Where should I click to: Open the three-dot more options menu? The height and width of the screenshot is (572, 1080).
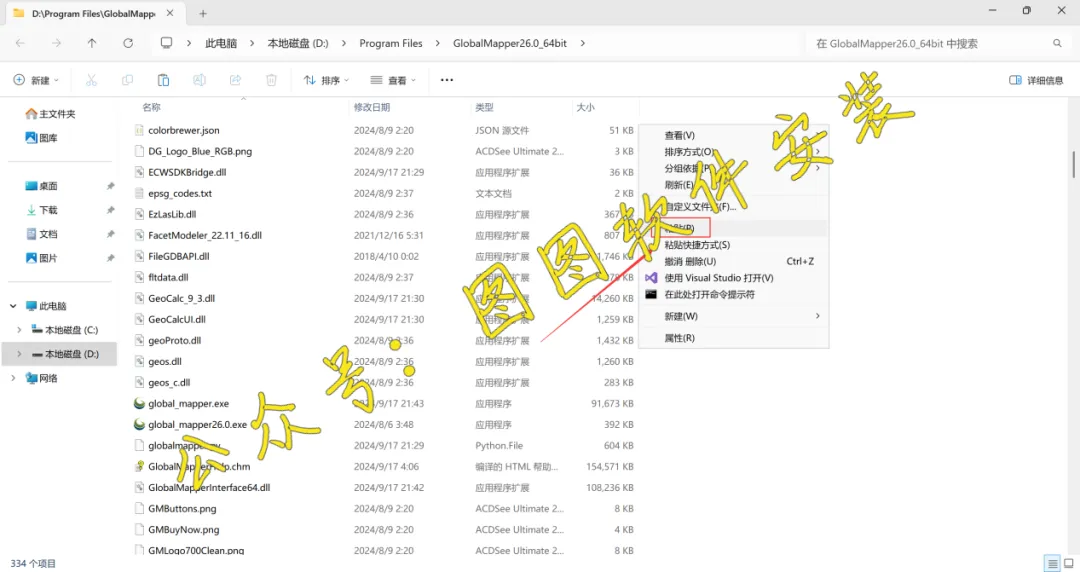click(x=447, y=80)
